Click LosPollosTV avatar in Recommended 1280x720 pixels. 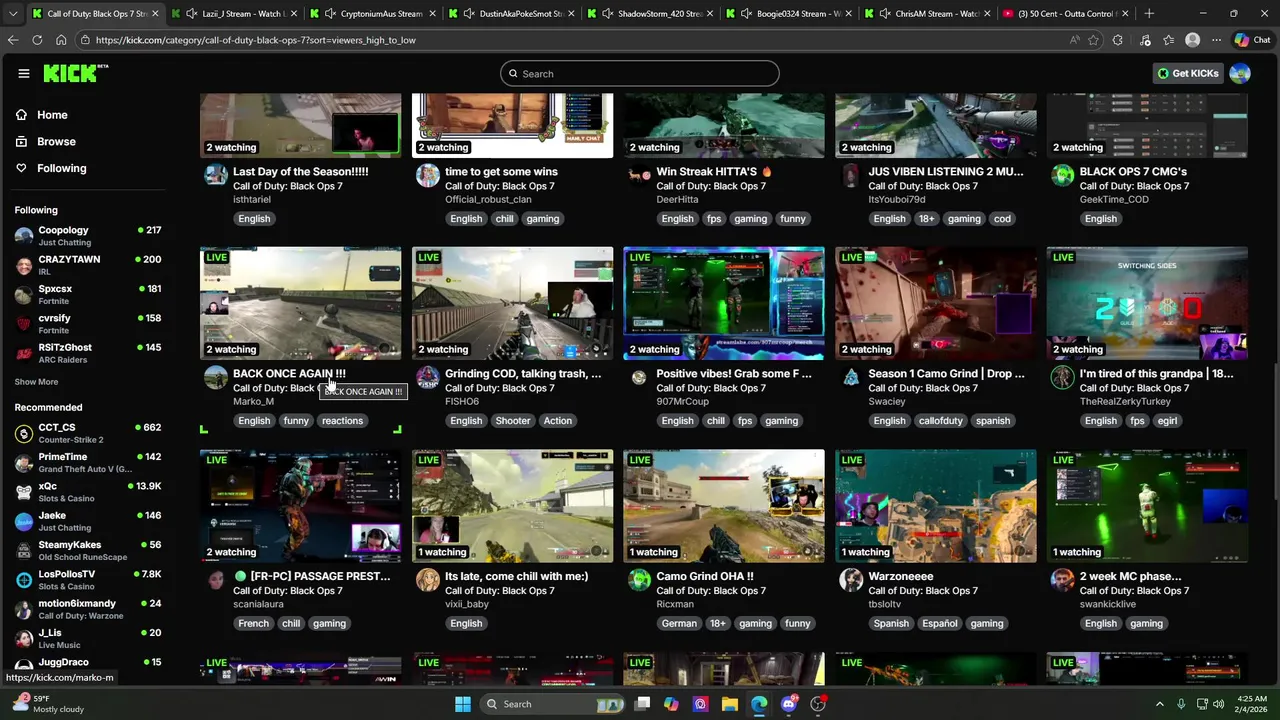(24, 580)
